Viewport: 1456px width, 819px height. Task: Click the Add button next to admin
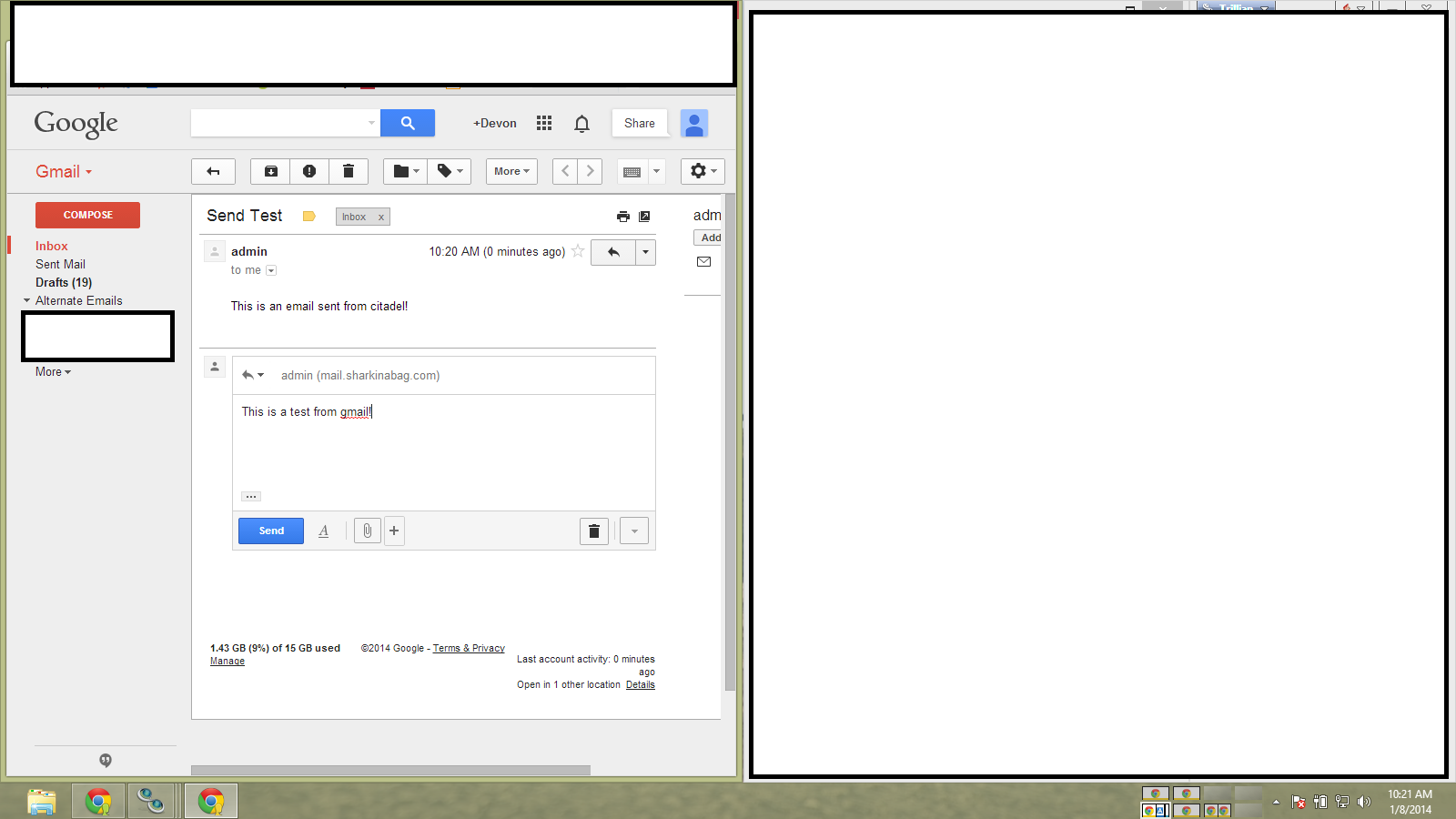click(710, 238)
